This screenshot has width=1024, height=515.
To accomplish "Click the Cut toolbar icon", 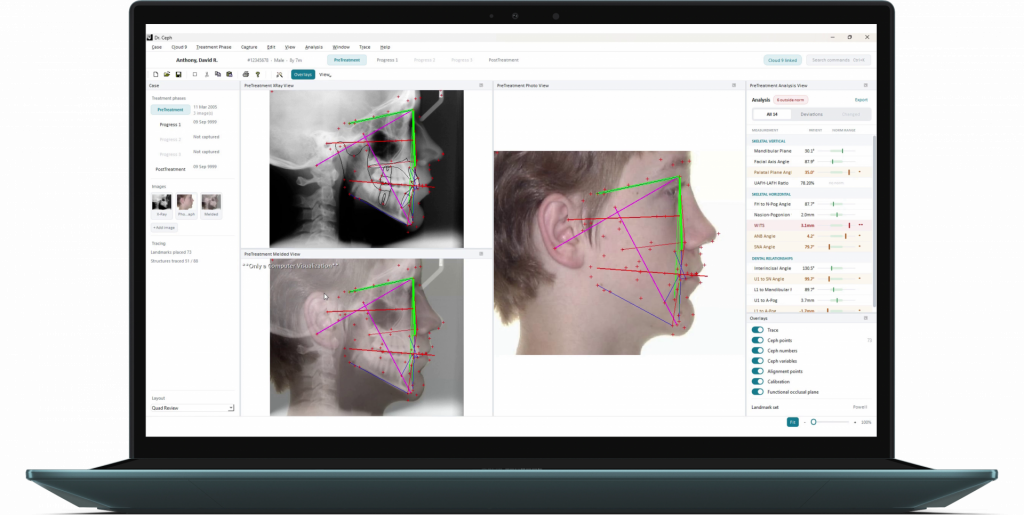I will point(207,74).
